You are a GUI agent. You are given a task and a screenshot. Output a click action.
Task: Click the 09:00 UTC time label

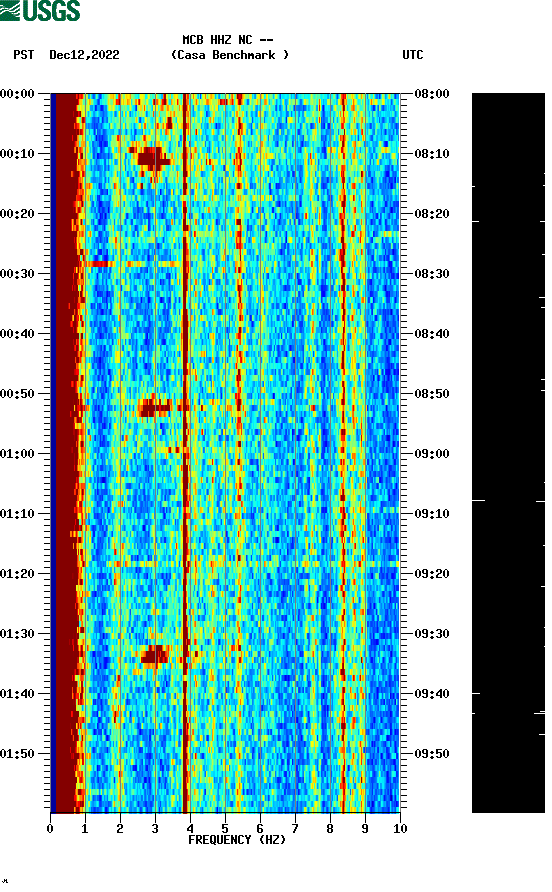[432, 453]
